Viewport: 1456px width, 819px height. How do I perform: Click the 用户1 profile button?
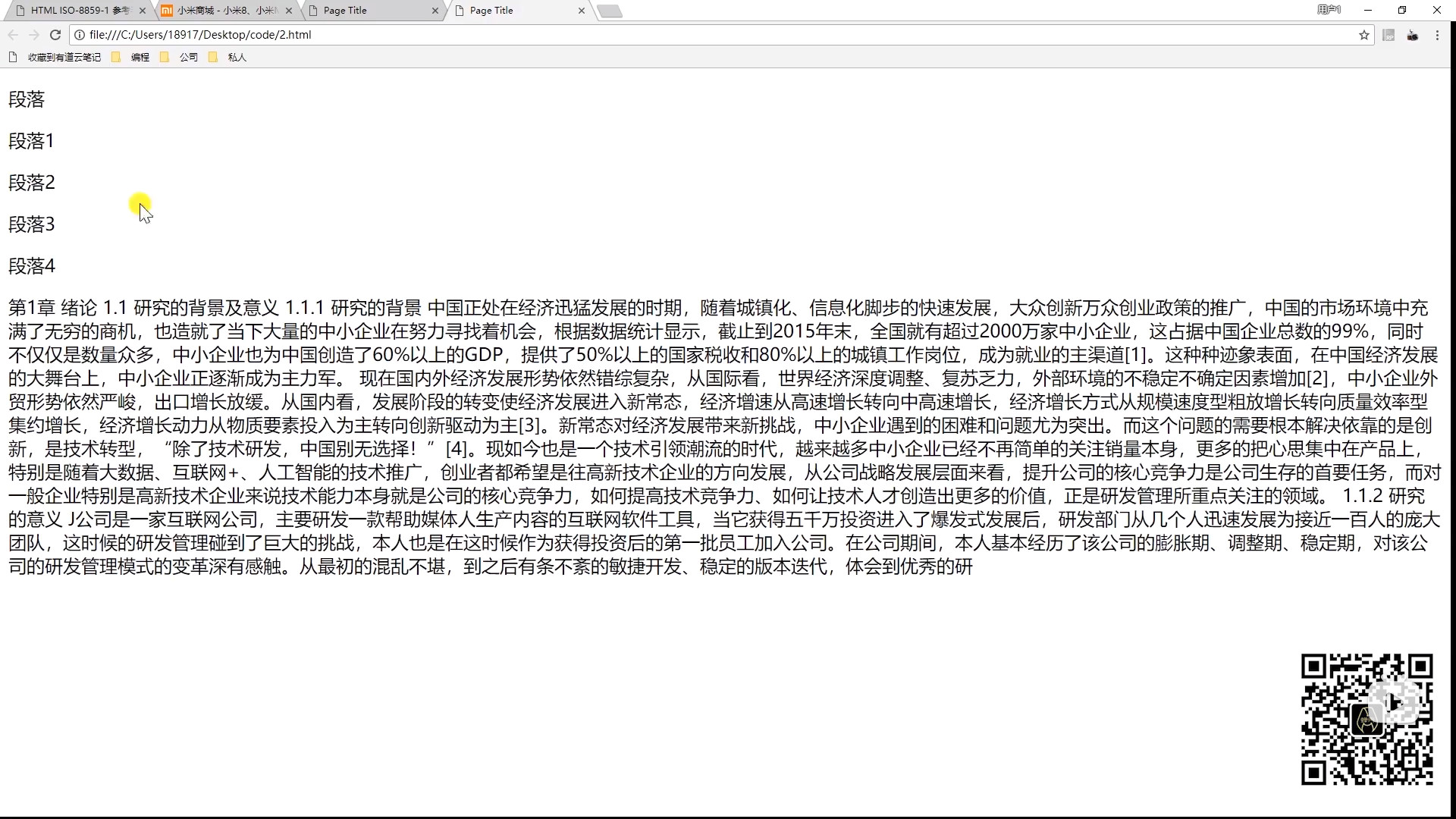[1329, 10]
